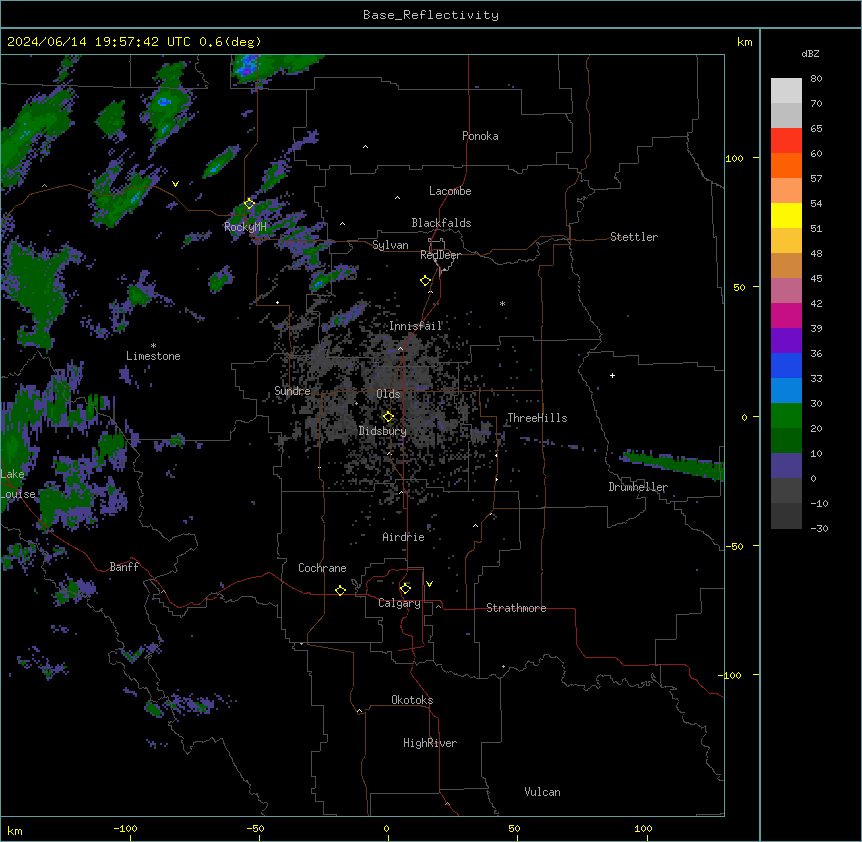Viewport: 862px width, 842px height.
Task: Select the Vulcan label
Action: coord(542,792)
